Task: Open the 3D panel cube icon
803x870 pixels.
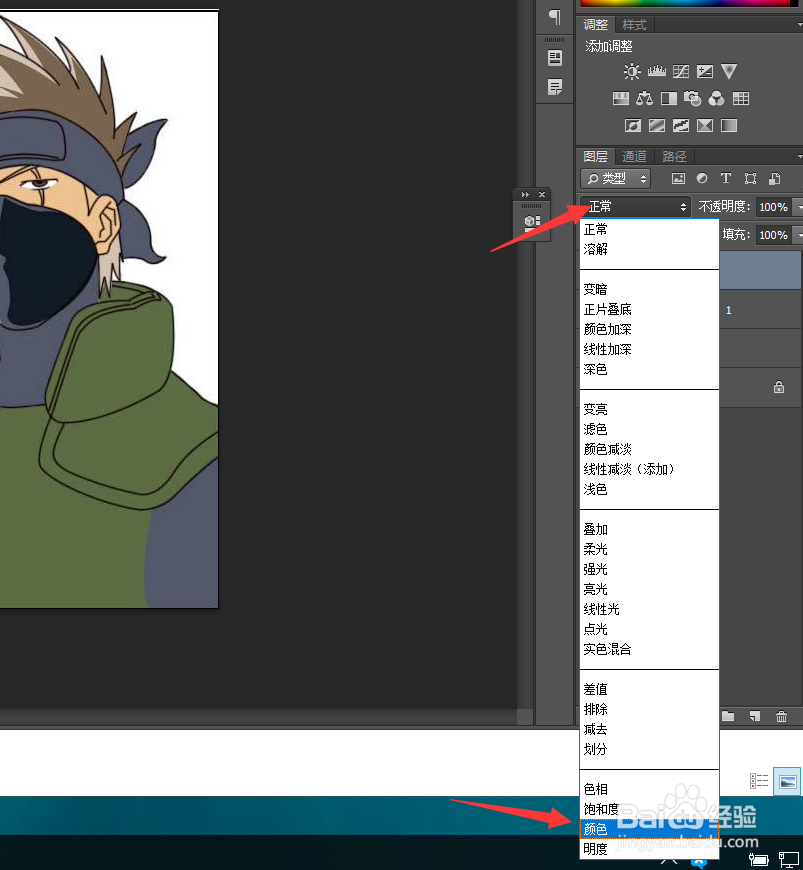Action: [532, 222]
